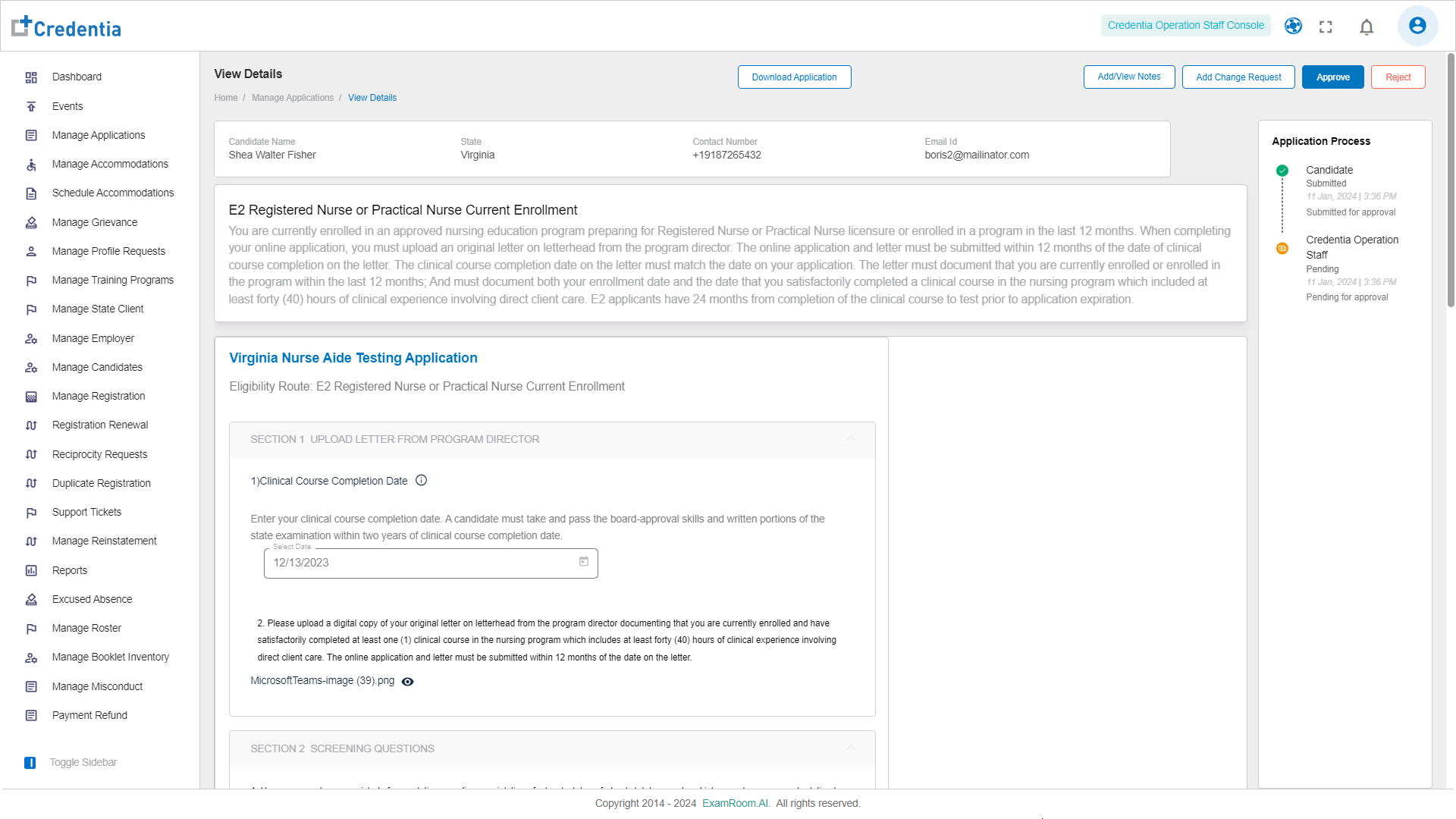Viewport: 1456px width, 819px height.
Task: Open Manage Candidates in sidebar
Action: pyautogui.click(x=97, y=367)
